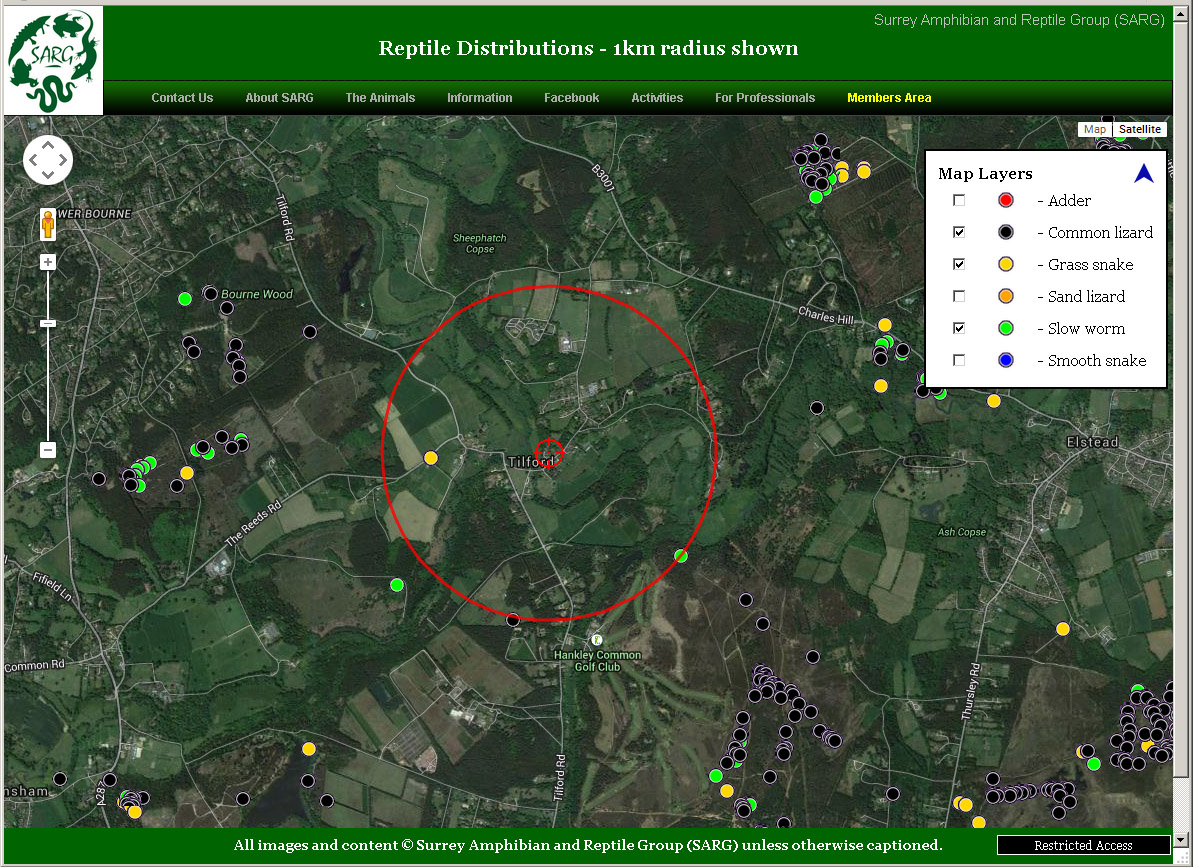Click the red Adder color dot
Image resolution: width=1193 pixels, height=867 pixels.
pos(1006,201)
